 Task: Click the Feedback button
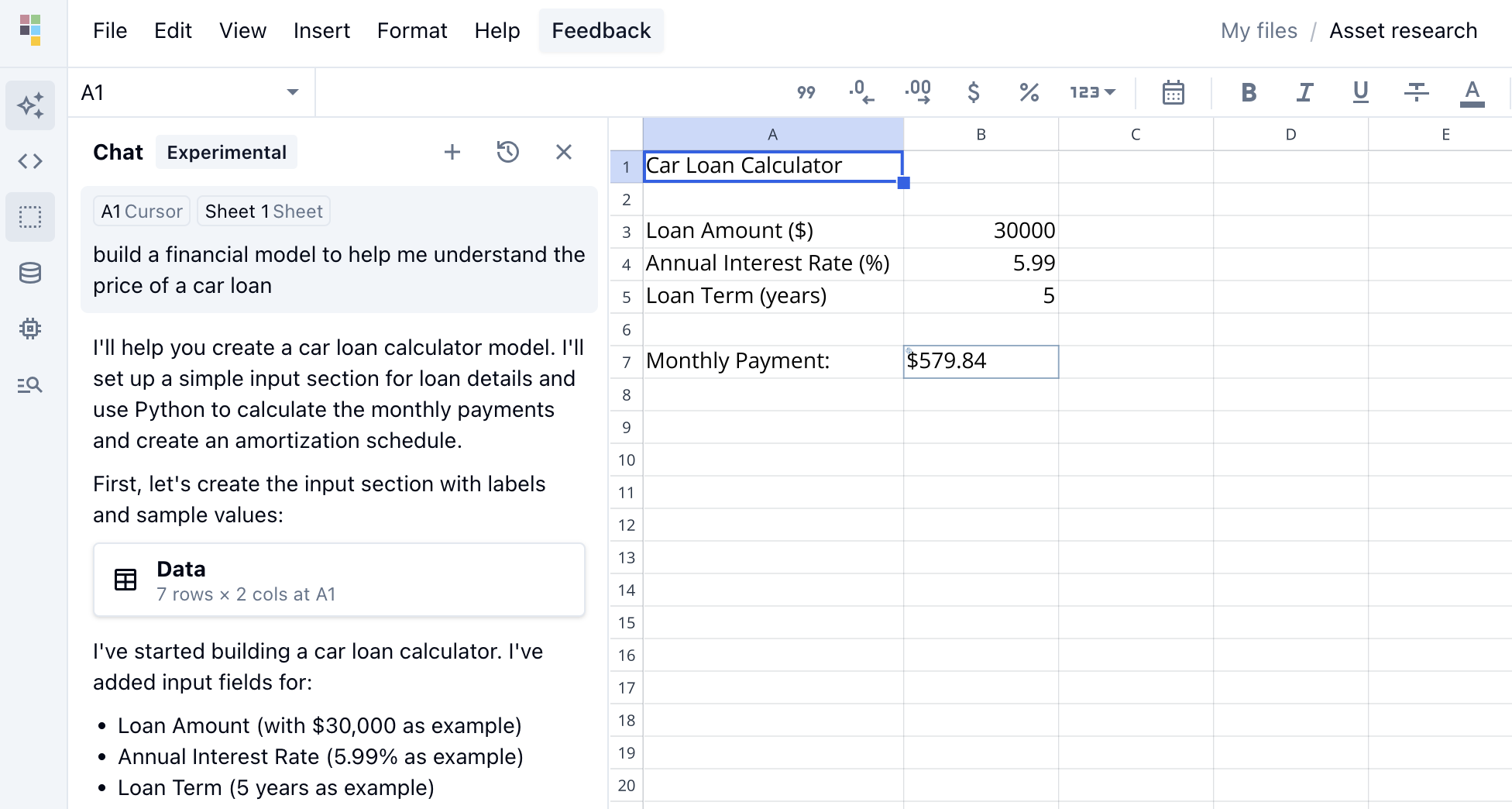coord(601,31)
